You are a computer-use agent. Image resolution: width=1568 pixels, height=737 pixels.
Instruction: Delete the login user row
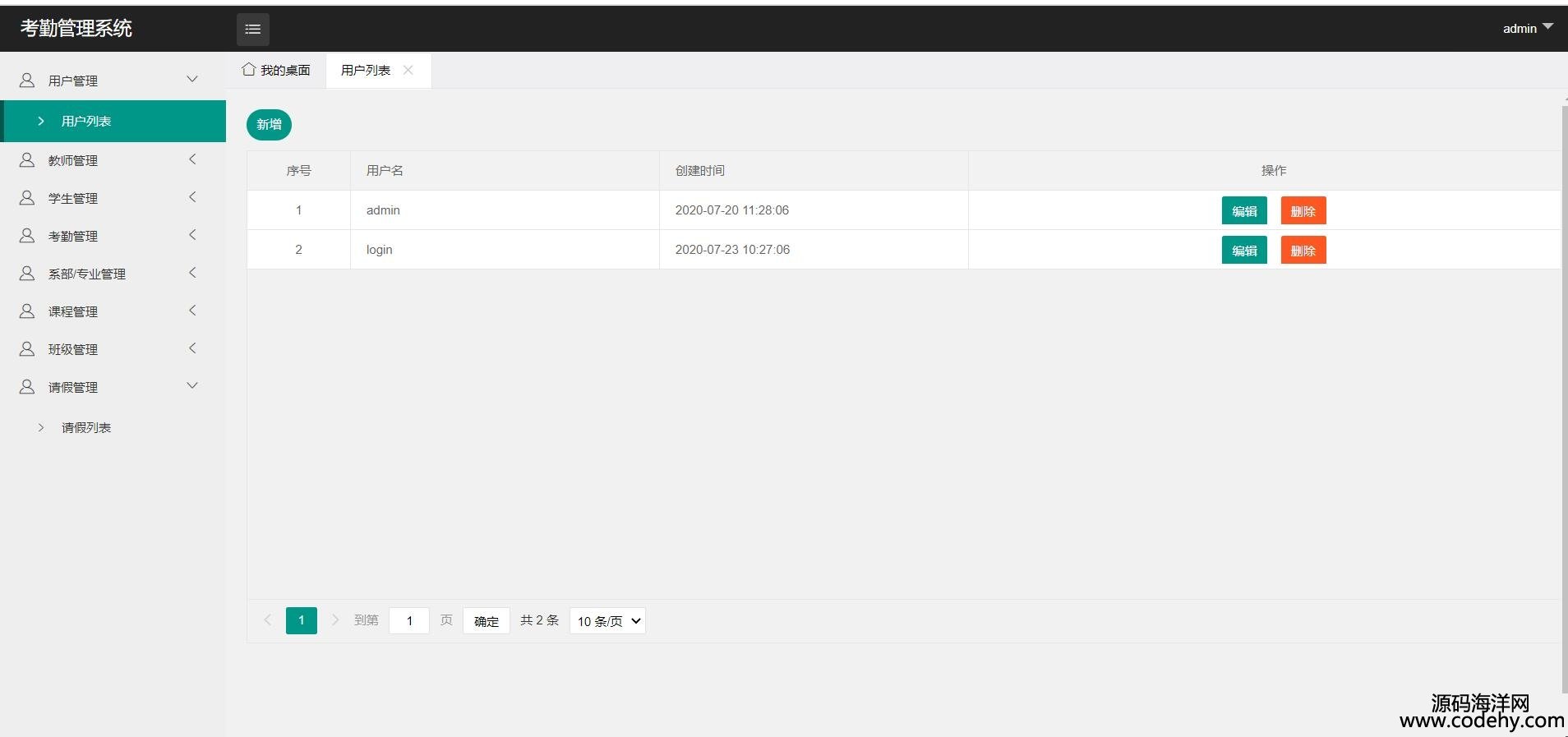click(x=1303, y=250)
